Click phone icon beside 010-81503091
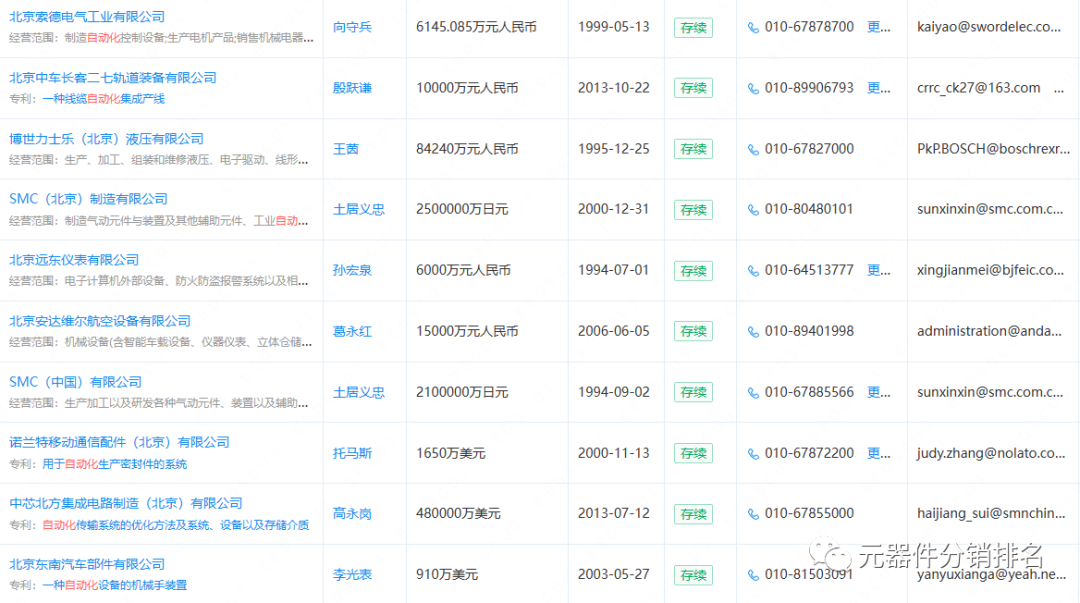The width and height of the screenshot is (1080, 603). tap(754, 575)
